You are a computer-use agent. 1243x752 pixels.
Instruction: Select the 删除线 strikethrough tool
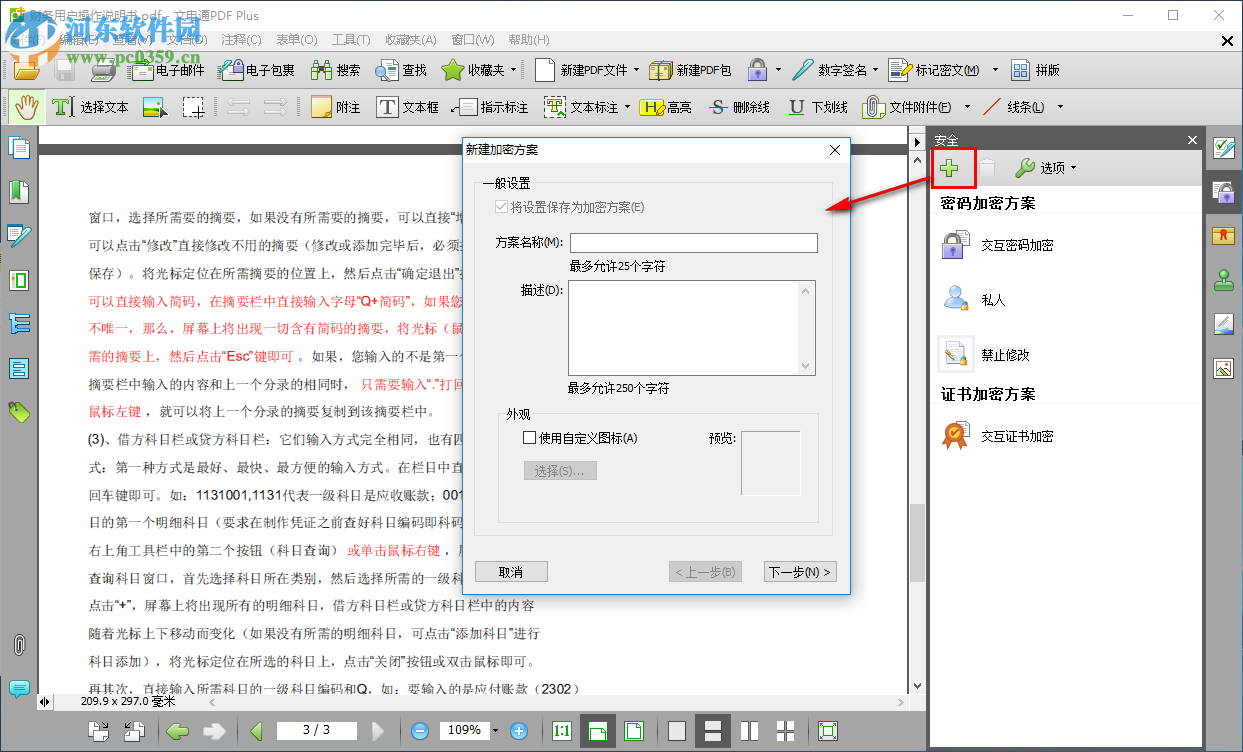click(x=738, y=106)
